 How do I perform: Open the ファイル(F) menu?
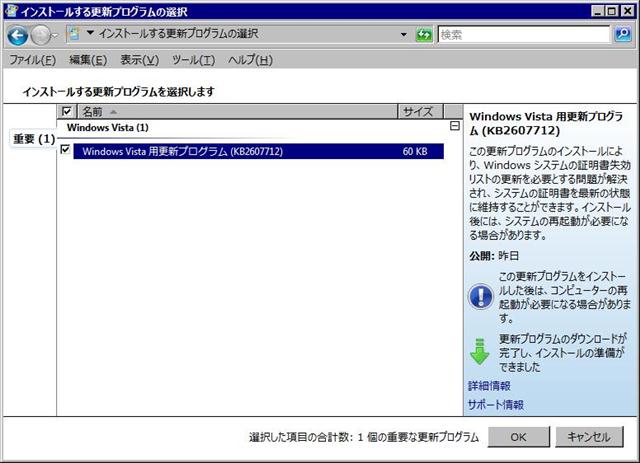(33, 60)
